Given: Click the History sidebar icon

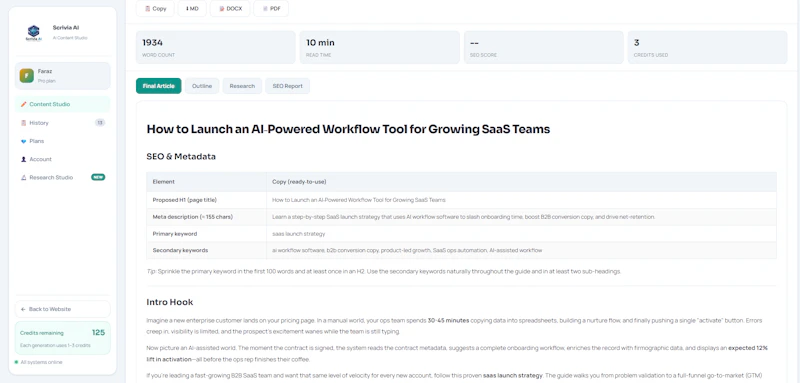Looking at the screenshot, I should click(x=23, y=123).
